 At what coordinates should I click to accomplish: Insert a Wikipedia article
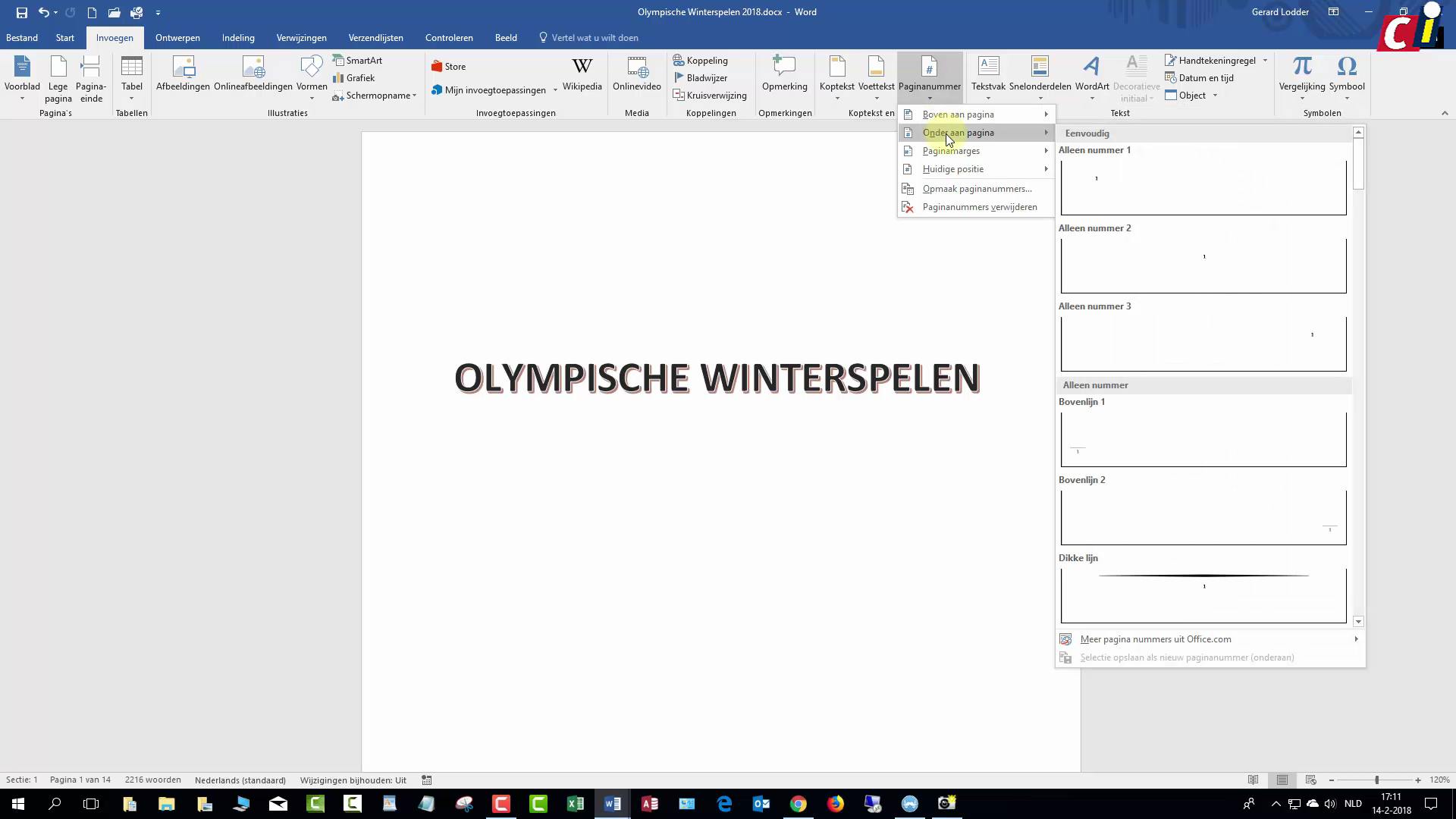pyautogui.click(x=582, y=76)
